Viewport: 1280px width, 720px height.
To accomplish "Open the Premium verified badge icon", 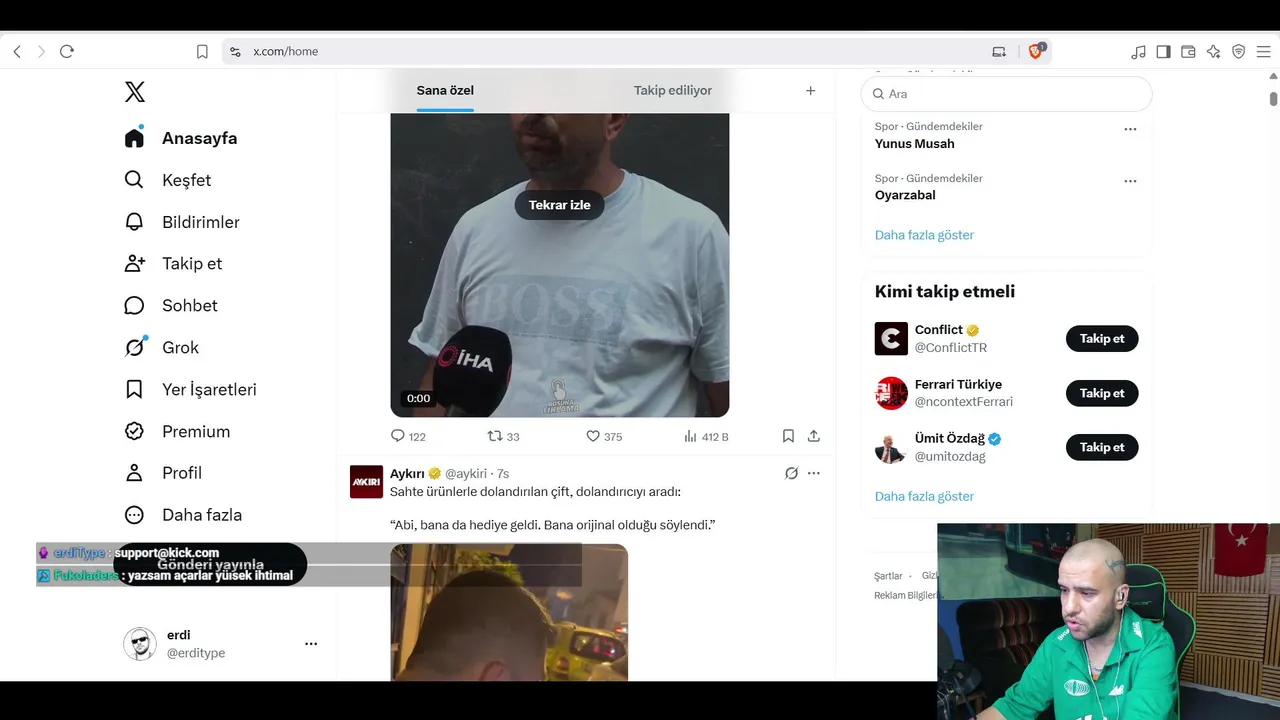I will tap(134, 431).
